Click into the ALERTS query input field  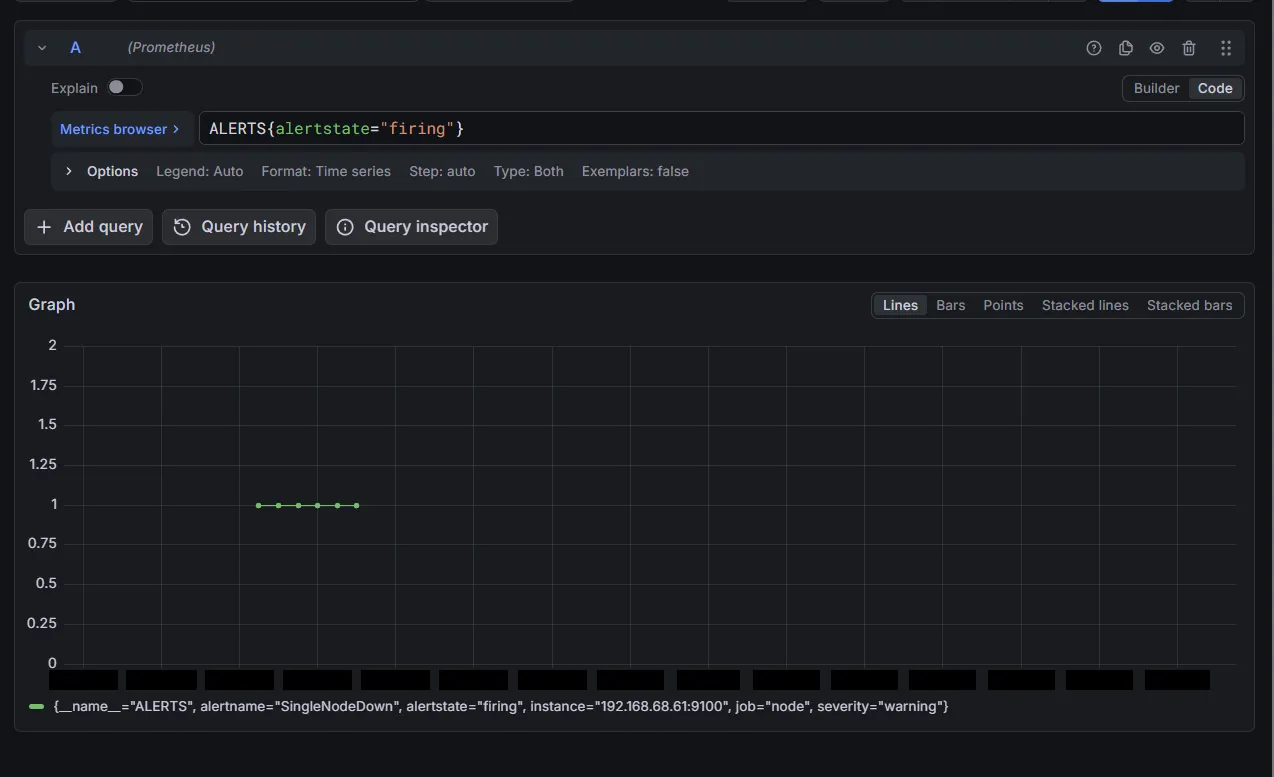721,128
